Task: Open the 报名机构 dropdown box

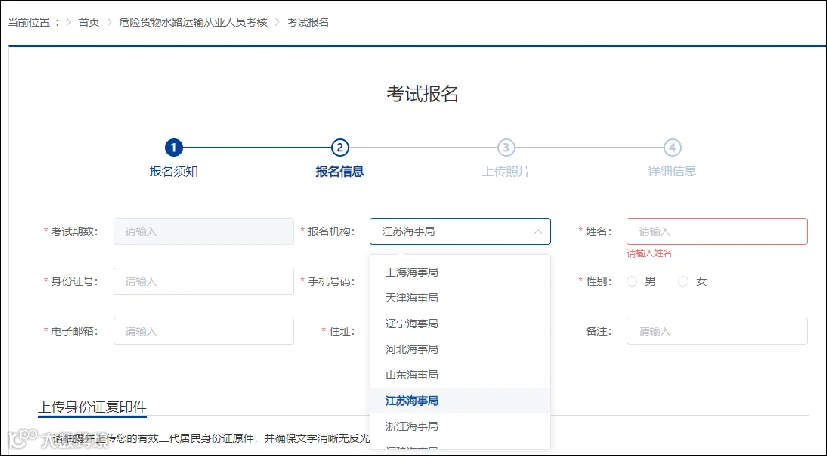Action: tap(460, 231)
